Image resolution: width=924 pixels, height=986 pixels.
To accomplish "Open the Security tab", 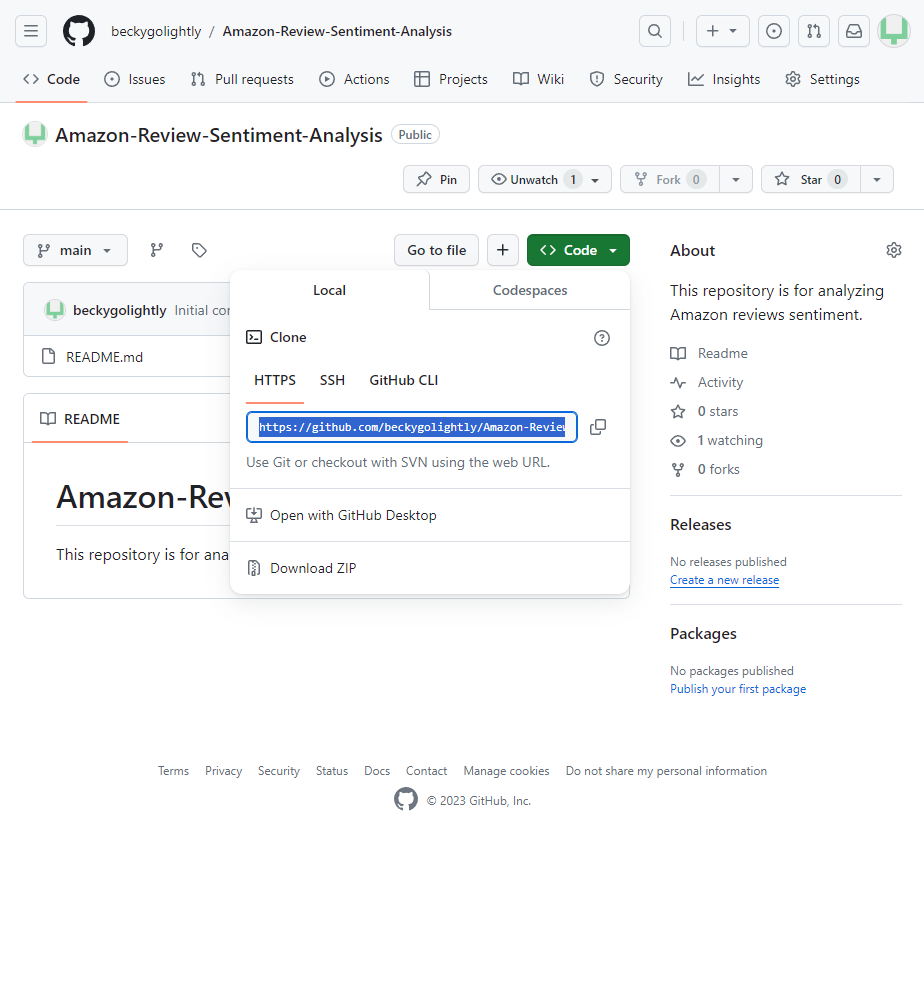I will tap(626, 79).
